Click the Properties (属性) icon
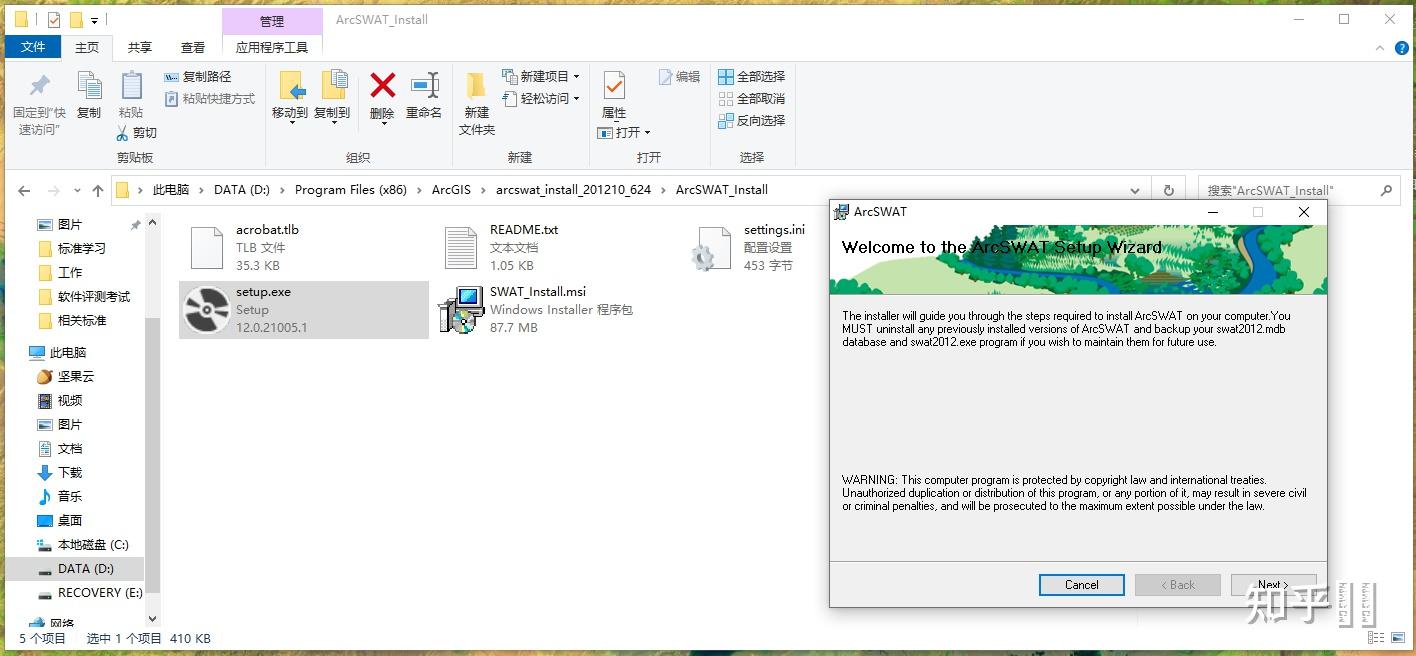 pos(614,85)
